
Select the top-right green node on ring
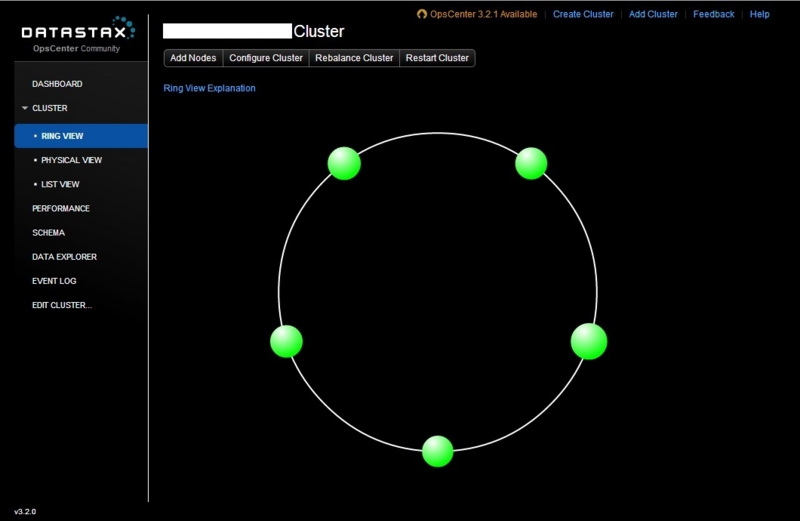531,163
